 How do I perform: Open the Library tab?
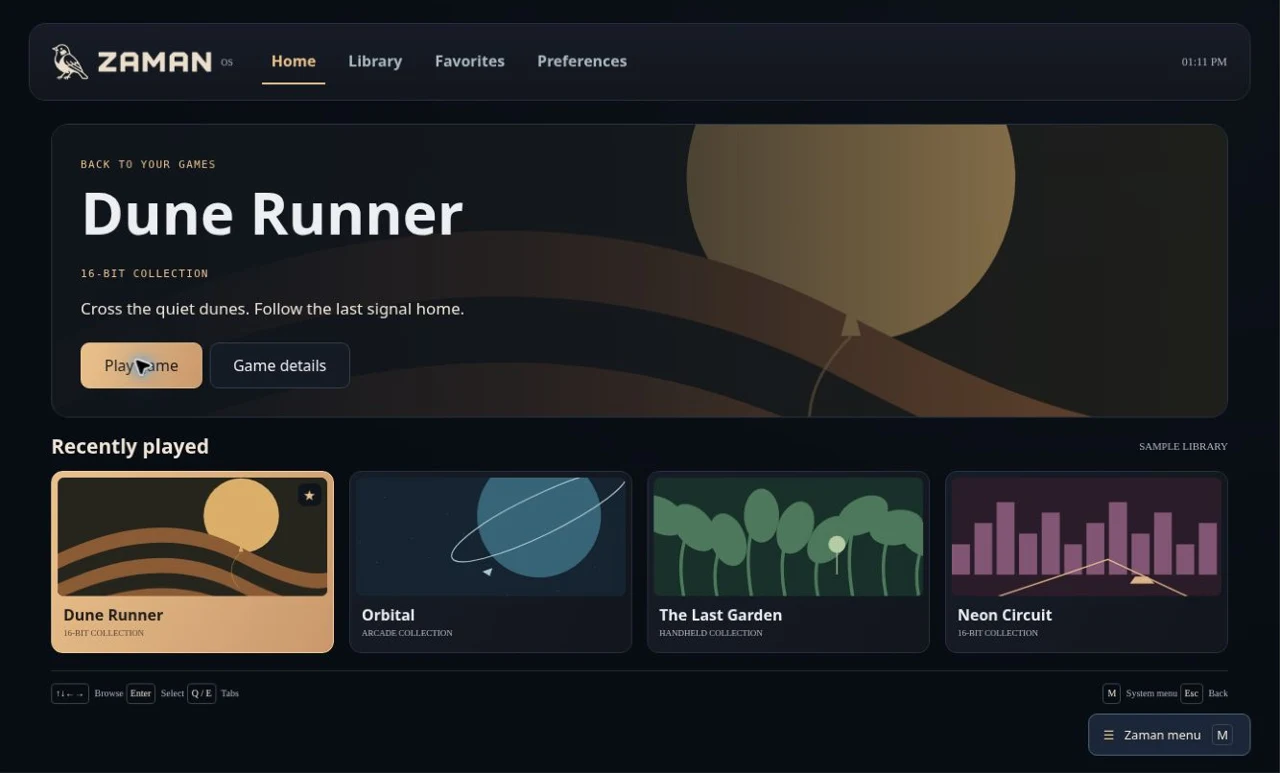point(375,61)
